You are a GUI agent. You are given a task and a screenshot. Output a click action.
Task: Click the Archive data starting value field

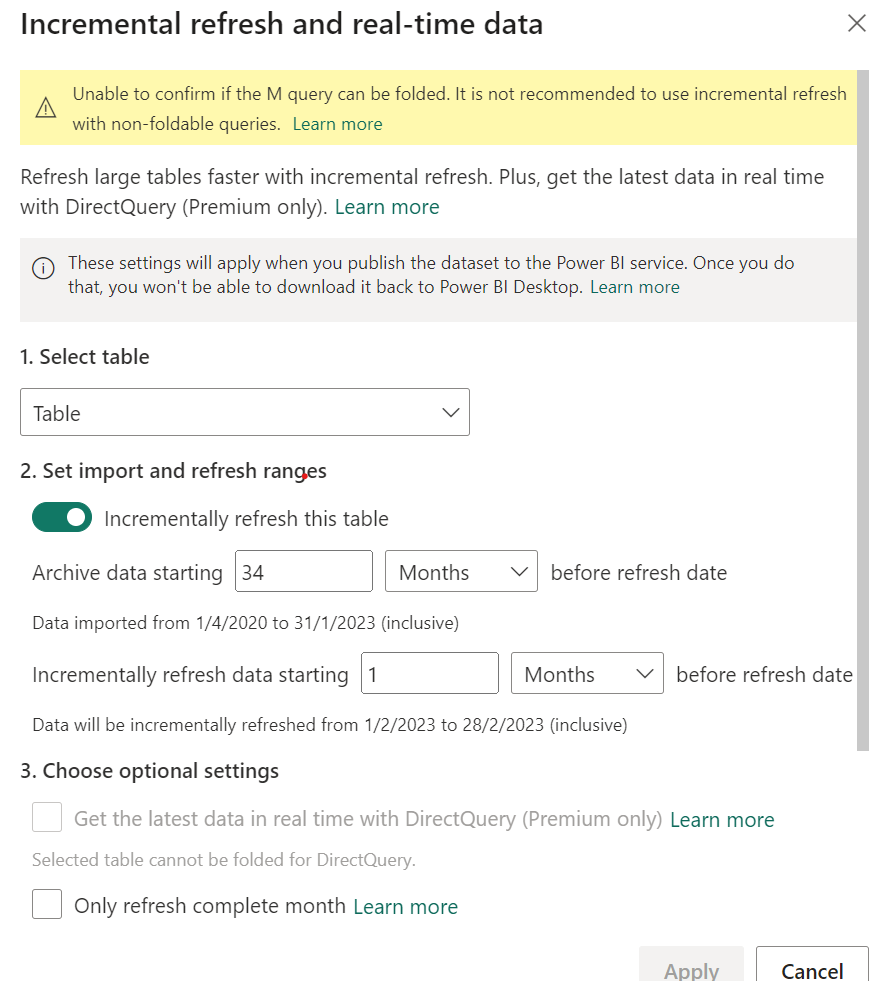click(x=303, y=571)
